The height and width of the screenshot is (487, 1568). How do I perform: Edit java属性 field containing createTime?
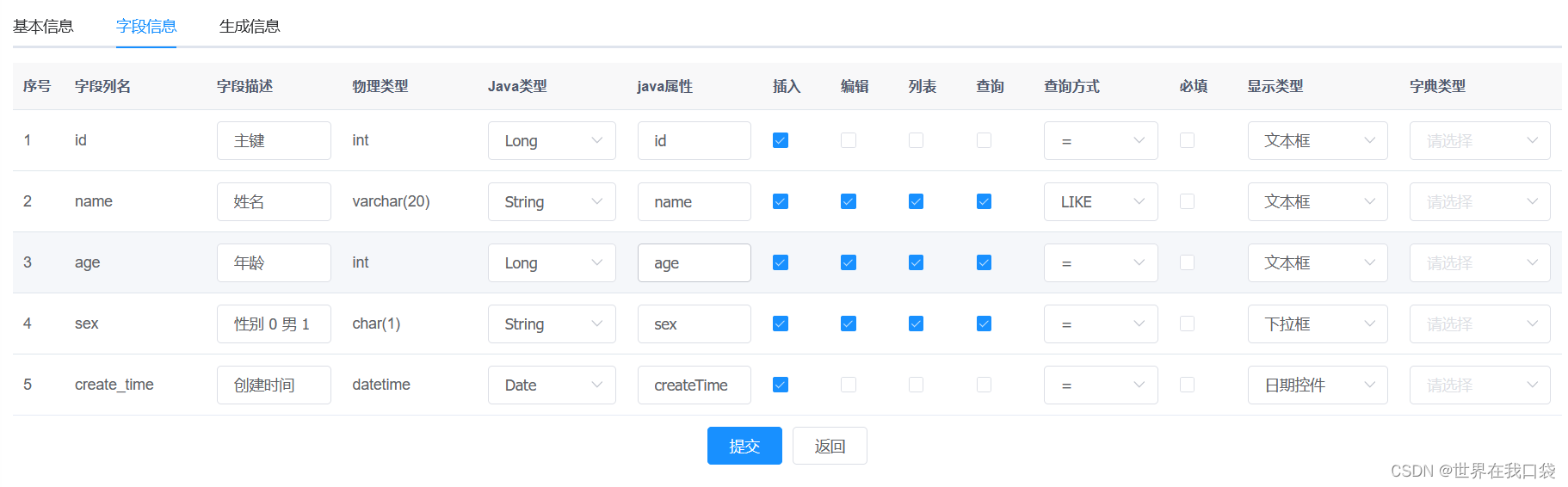click(x=694, y=385)
